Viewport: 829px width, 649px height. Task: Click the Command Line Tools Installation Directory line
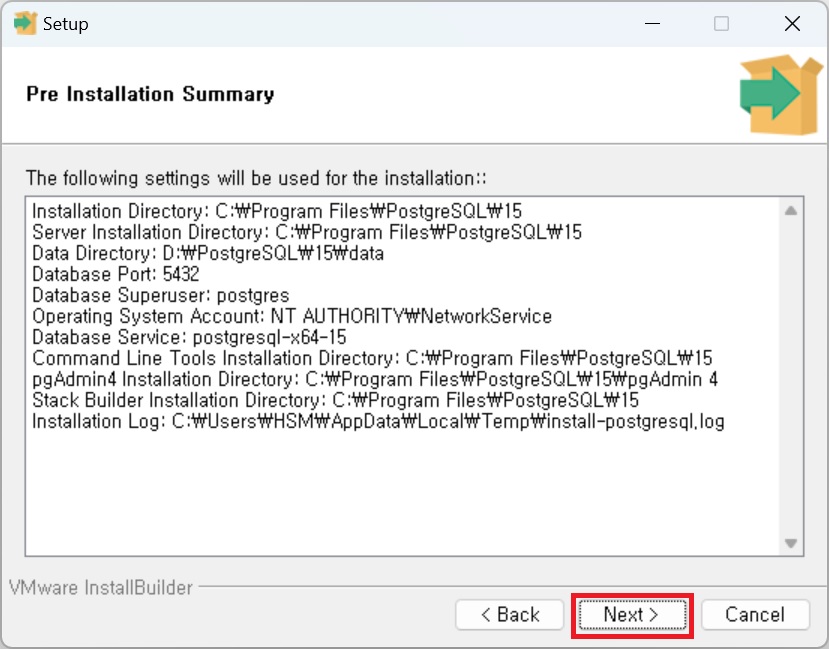pyautogui.click(x=372, y=358)
